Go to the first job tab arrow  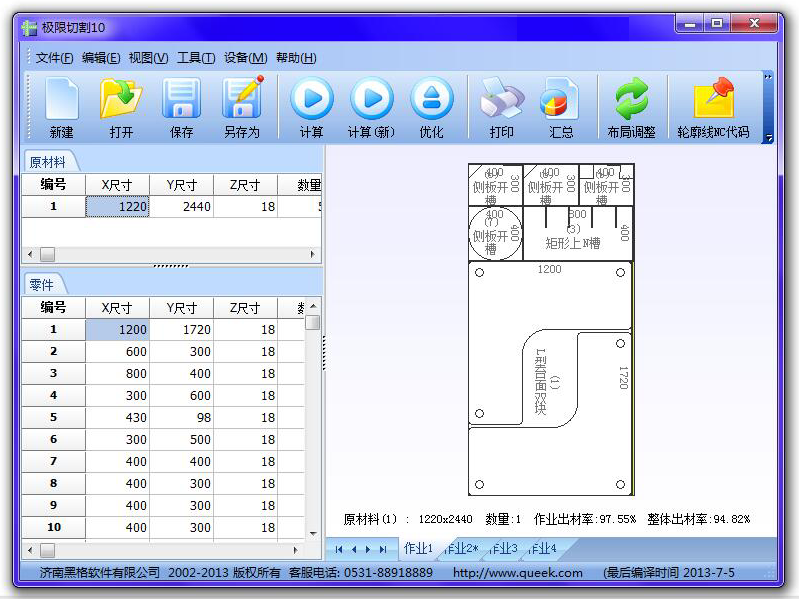click(340, 549)
